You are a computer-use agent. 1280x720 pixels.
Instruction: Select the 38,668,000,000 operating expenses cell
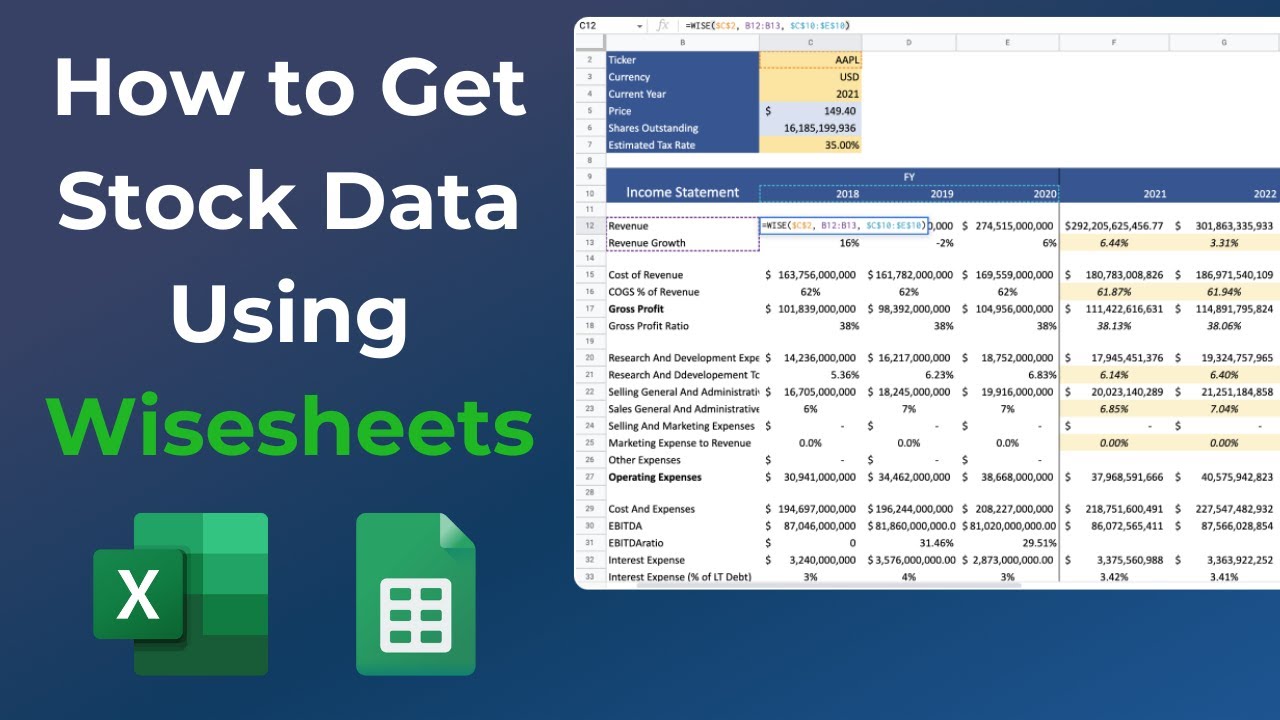[1007, 477]
